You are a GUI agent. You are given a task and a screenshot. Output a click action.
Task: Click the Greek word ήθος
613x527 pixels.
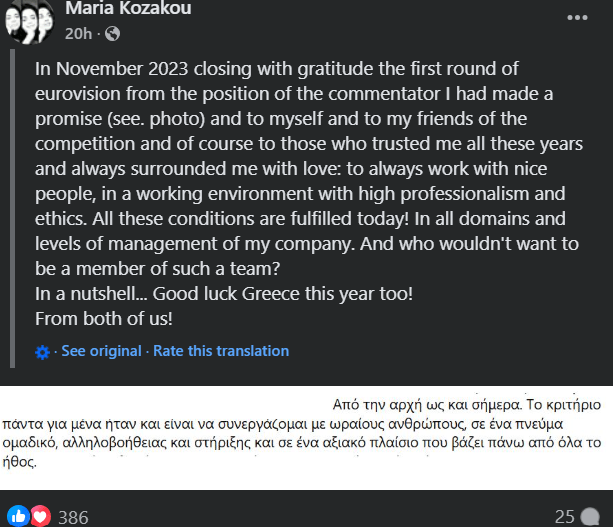(19, 462)
